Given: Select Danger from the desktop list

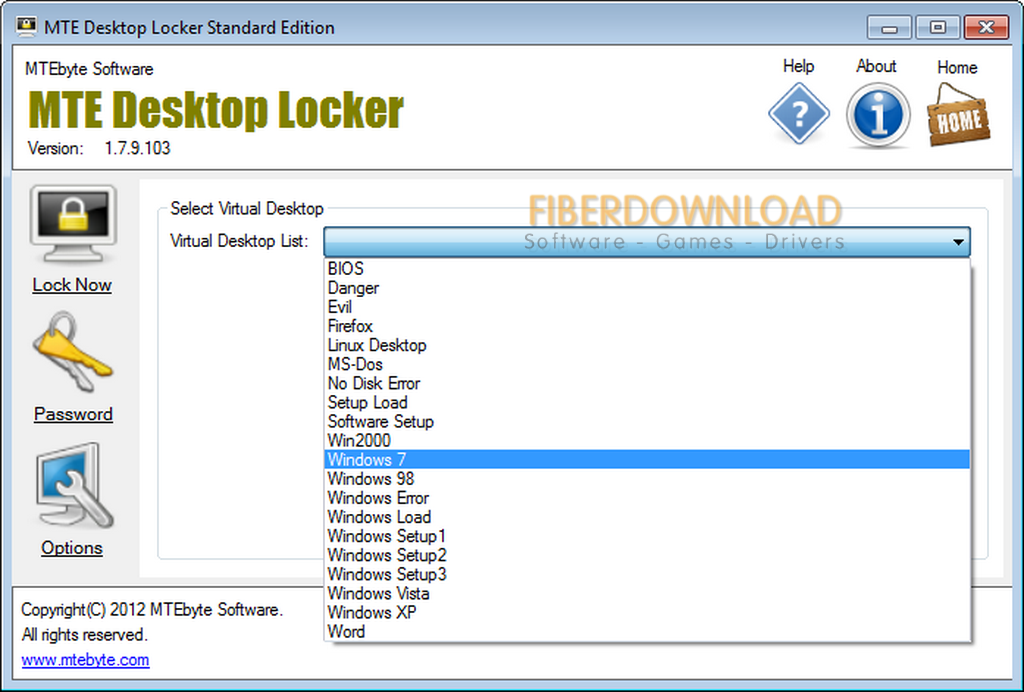Looking at the screenshot, I should (x=647, y=288).
